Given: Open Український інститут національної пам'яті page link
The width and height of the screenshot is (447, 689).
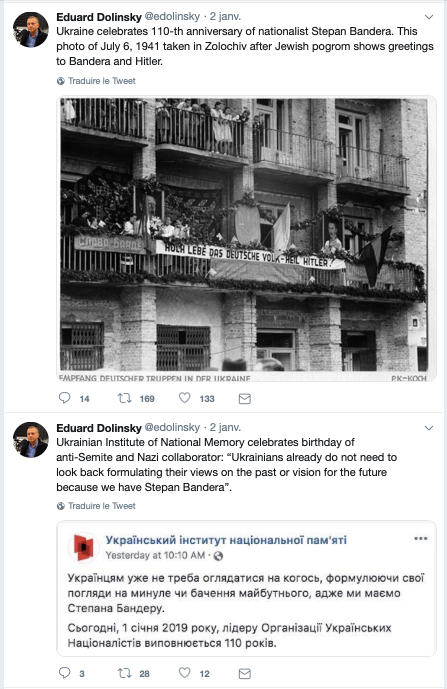Looking at the screenshot, I should pyautogui.click(x=226, y=540).
